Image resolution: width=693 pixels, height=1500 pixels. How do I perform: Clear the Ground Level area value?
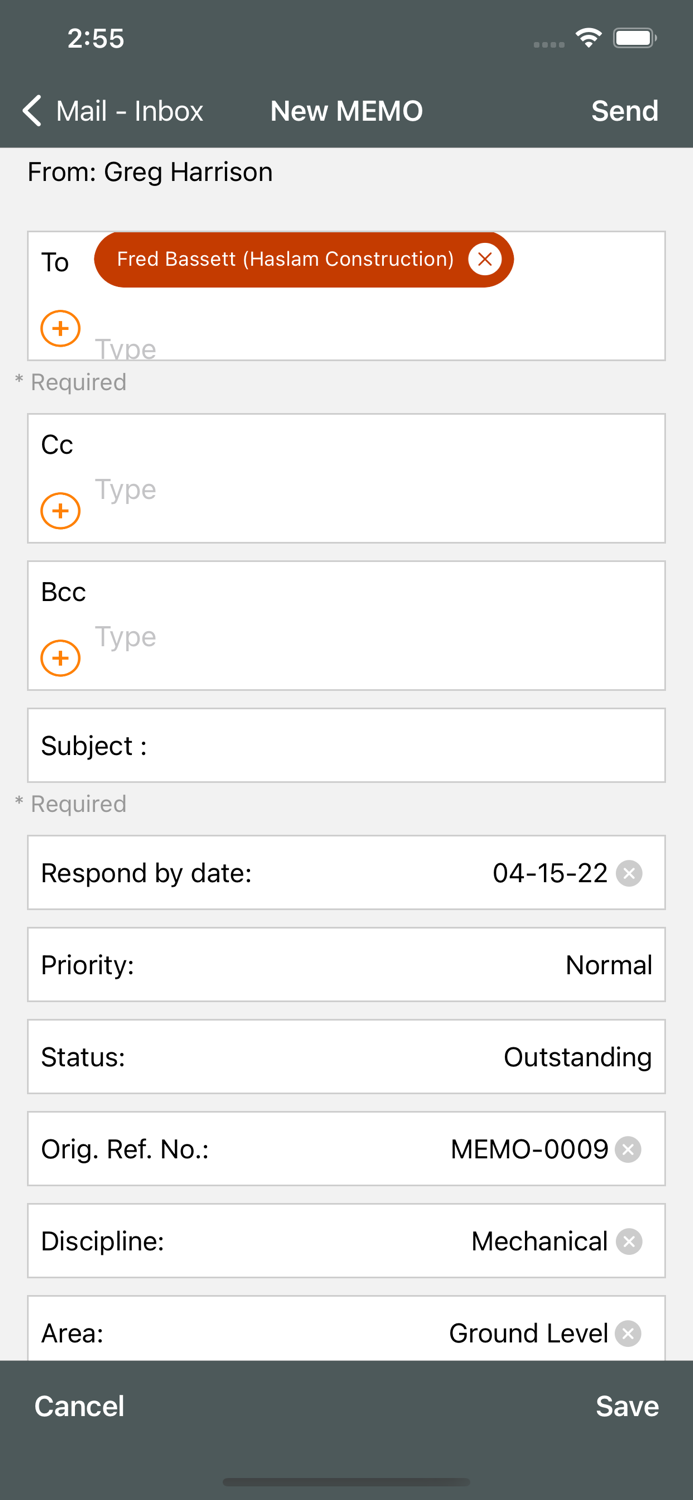click(x=628, y=1333)
